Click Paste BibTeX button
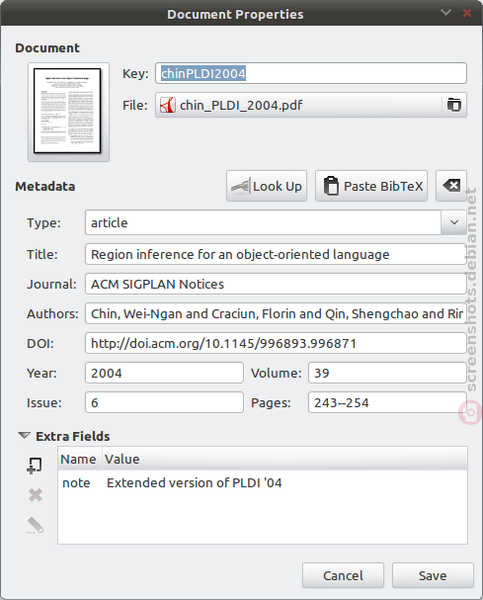This screenshot has height=600, width=483. click(x=371, y=186)
